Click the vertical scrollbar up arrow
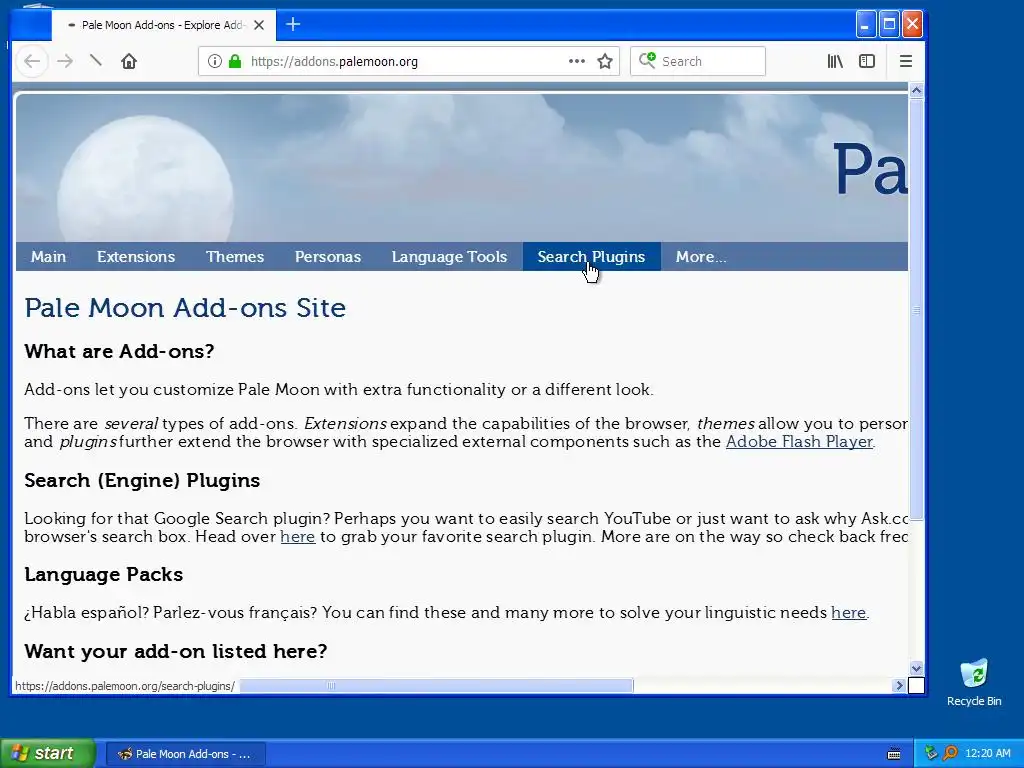Screen dimensions: 1024x768 pyautogui.click(x=916, y=91)
